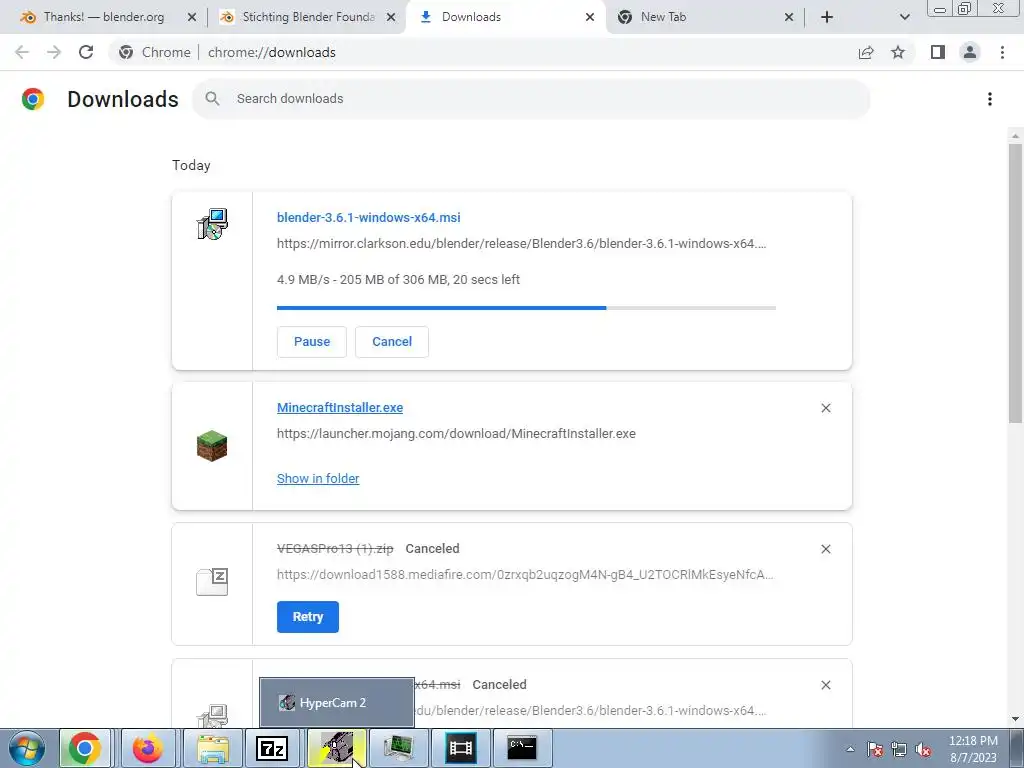Open the MinecraftInstaller.exe file link

click(340, 408)
